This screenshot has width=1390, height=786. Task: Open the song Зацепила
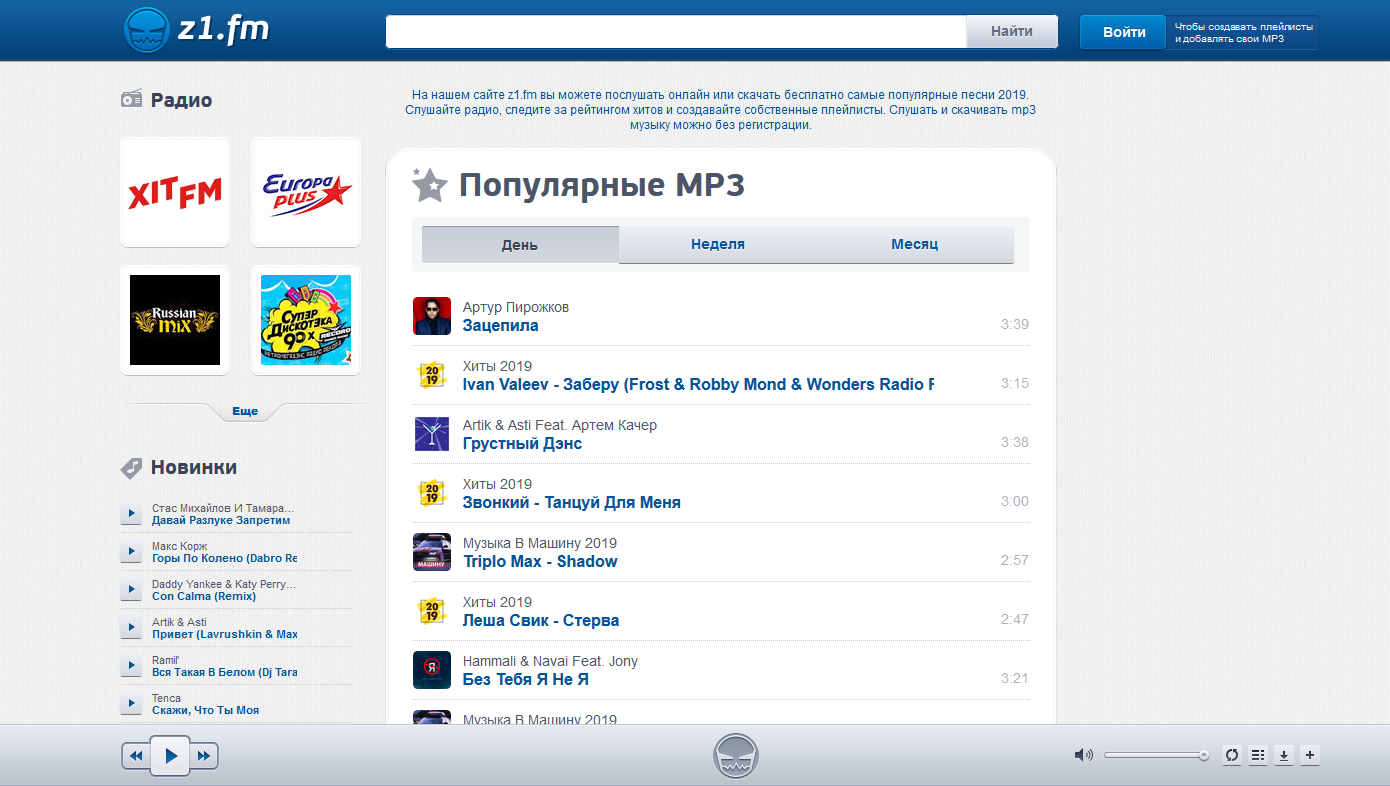coord(500,325)
